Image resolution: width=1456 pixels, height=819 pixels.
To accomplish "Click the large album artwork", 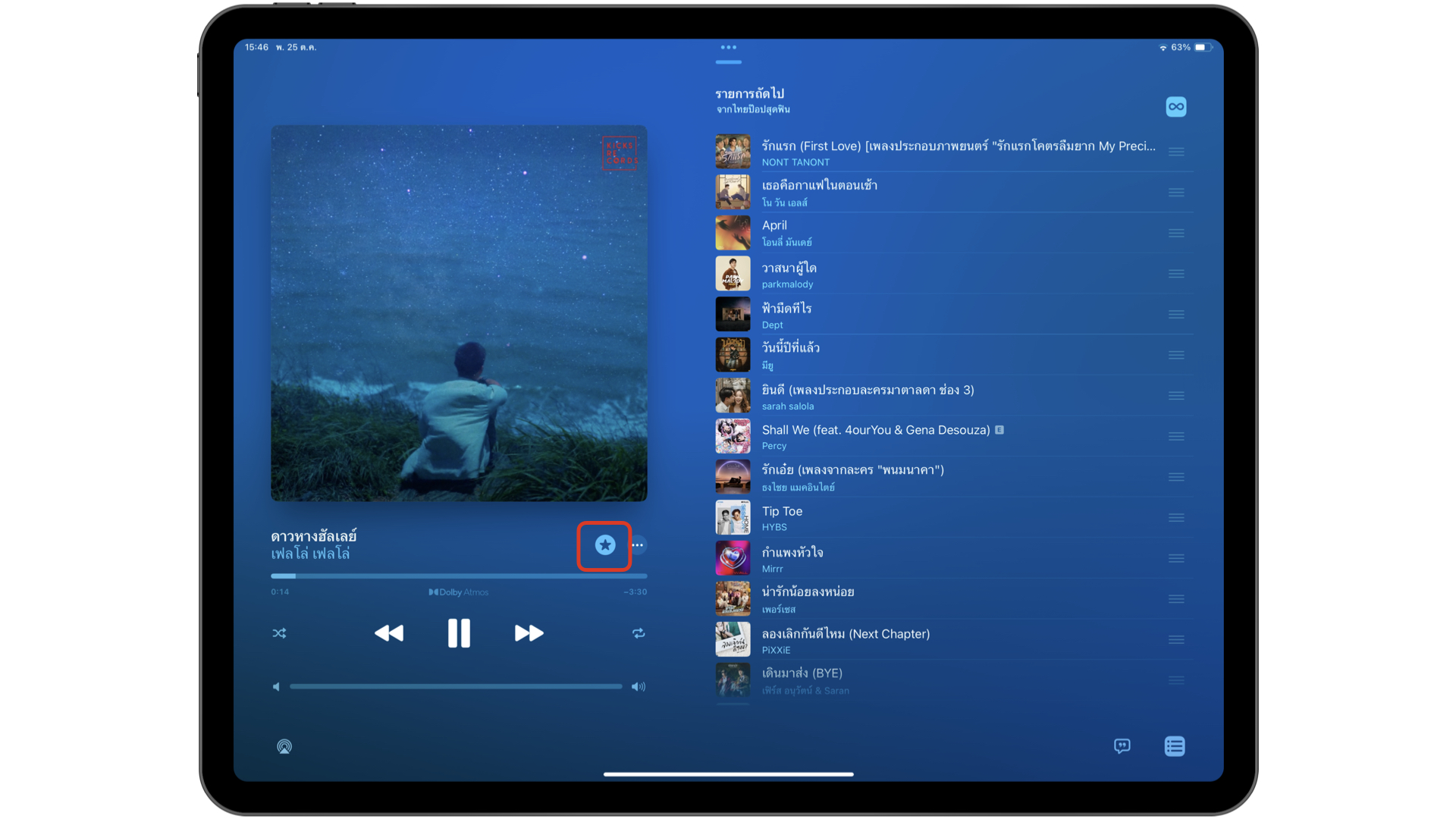I will click(x=459, y=313).
